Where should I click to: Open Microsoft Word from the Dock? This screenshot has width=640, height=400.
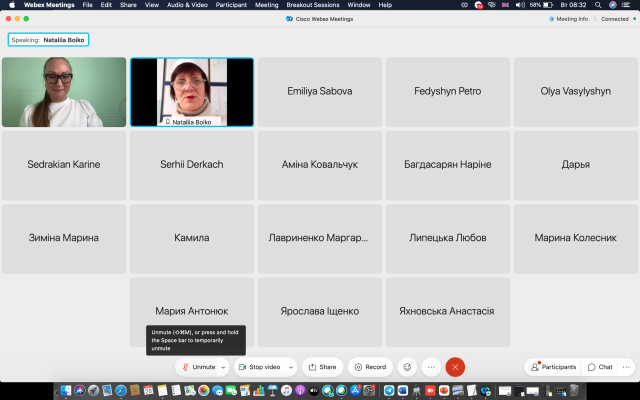click(x=402, y=391)
